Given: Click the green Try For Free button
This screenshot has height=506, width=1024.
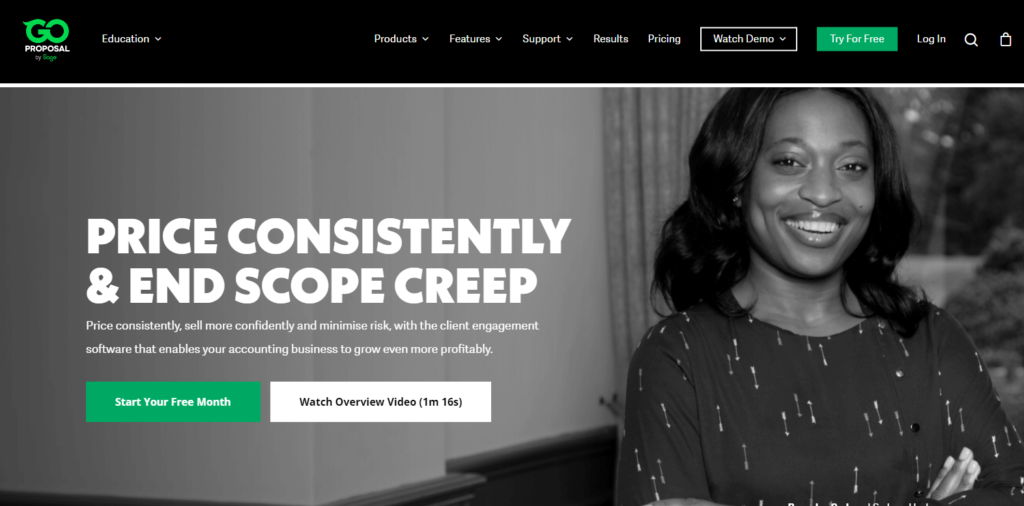Looking at the screenshot, I should pos(857,39).
